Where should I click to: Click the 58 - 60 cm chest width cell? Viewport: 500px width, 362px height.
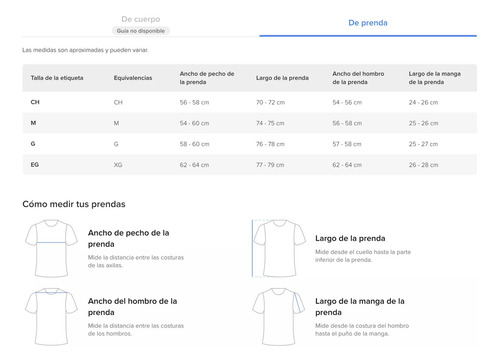tap(194, 144)
